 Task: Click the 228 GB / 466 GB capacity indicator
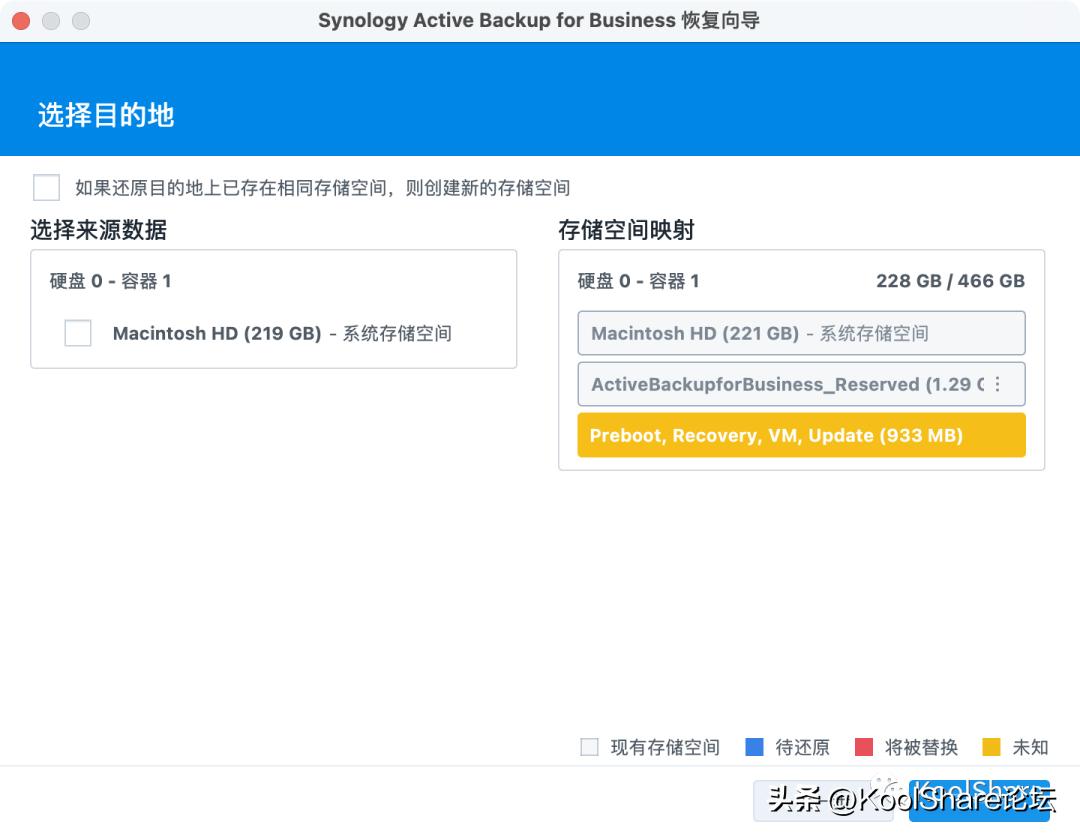(950, 281)
